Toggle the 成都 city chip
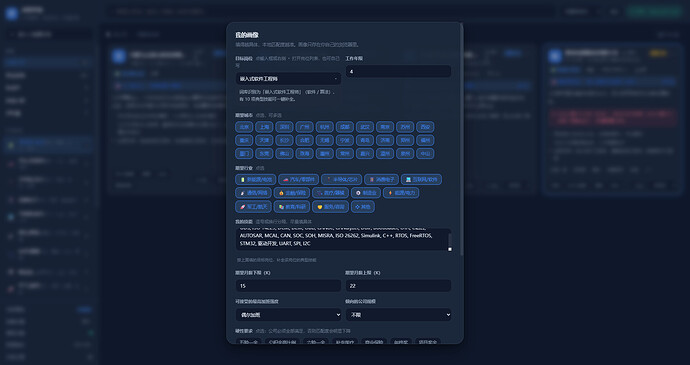 coord(345,127)
